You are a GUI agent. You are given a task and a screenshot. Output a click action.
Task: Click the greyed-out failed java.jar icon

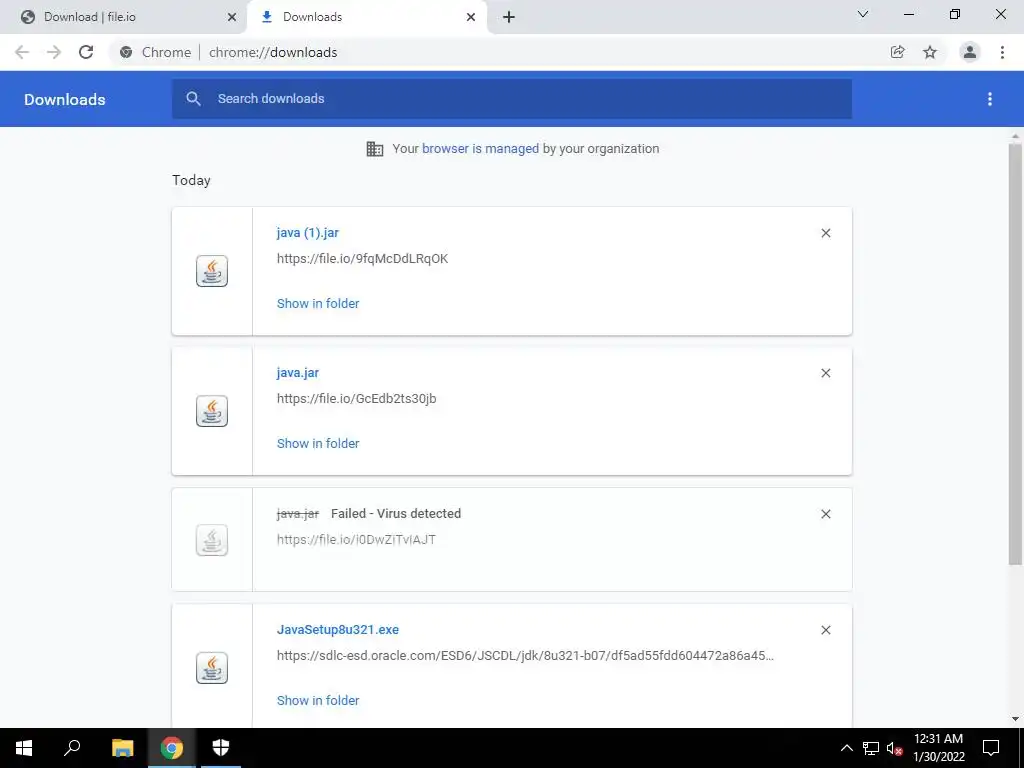coord(212,540)
